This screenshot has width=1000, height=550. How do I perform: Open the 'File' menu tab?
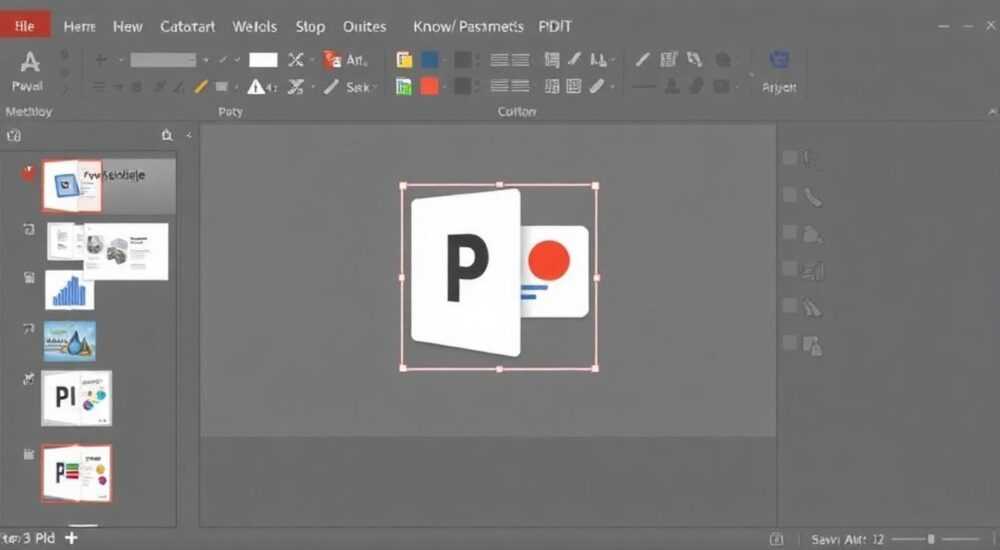click(25, 26)
